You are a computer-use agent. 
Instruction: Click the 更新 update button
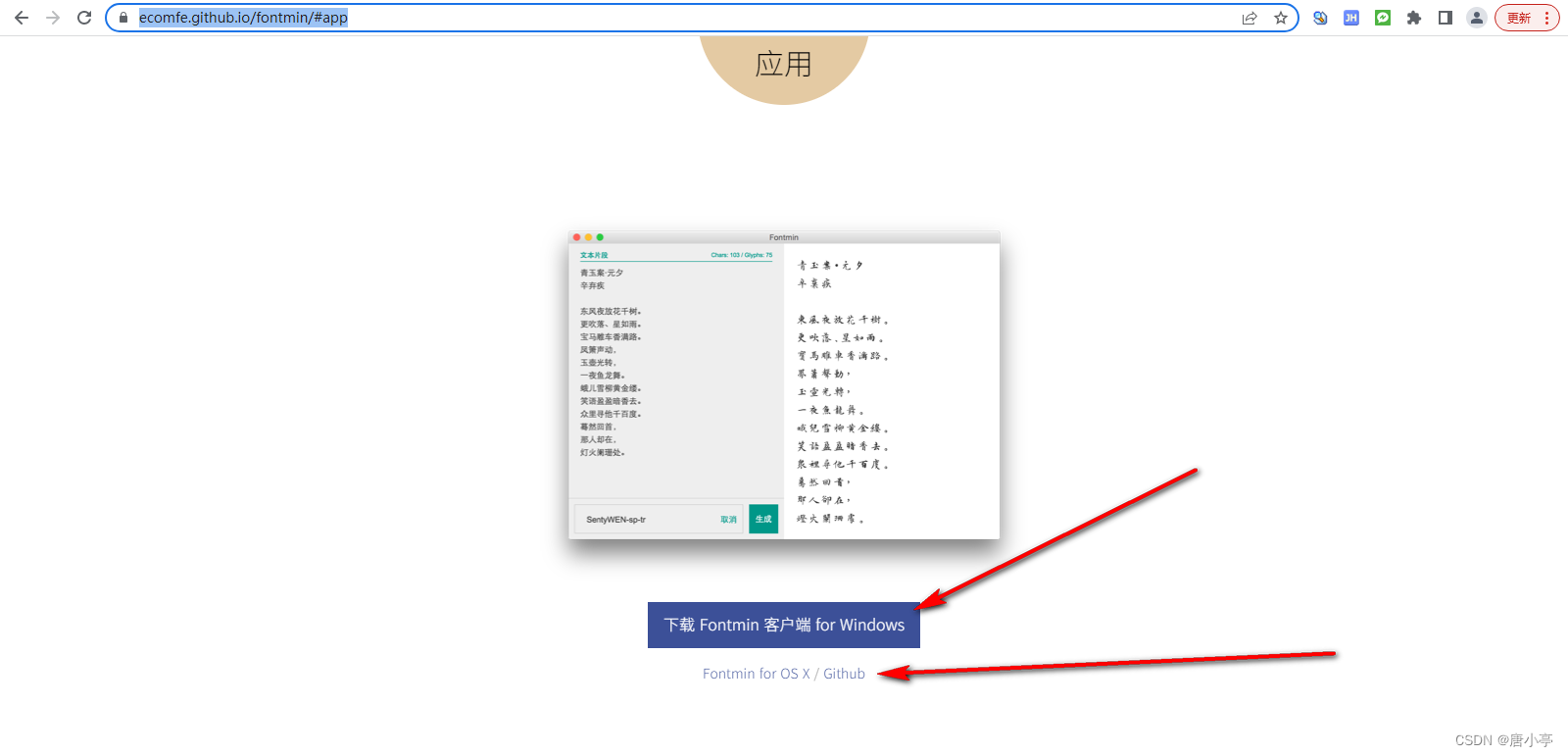[x=1519, y=18]
